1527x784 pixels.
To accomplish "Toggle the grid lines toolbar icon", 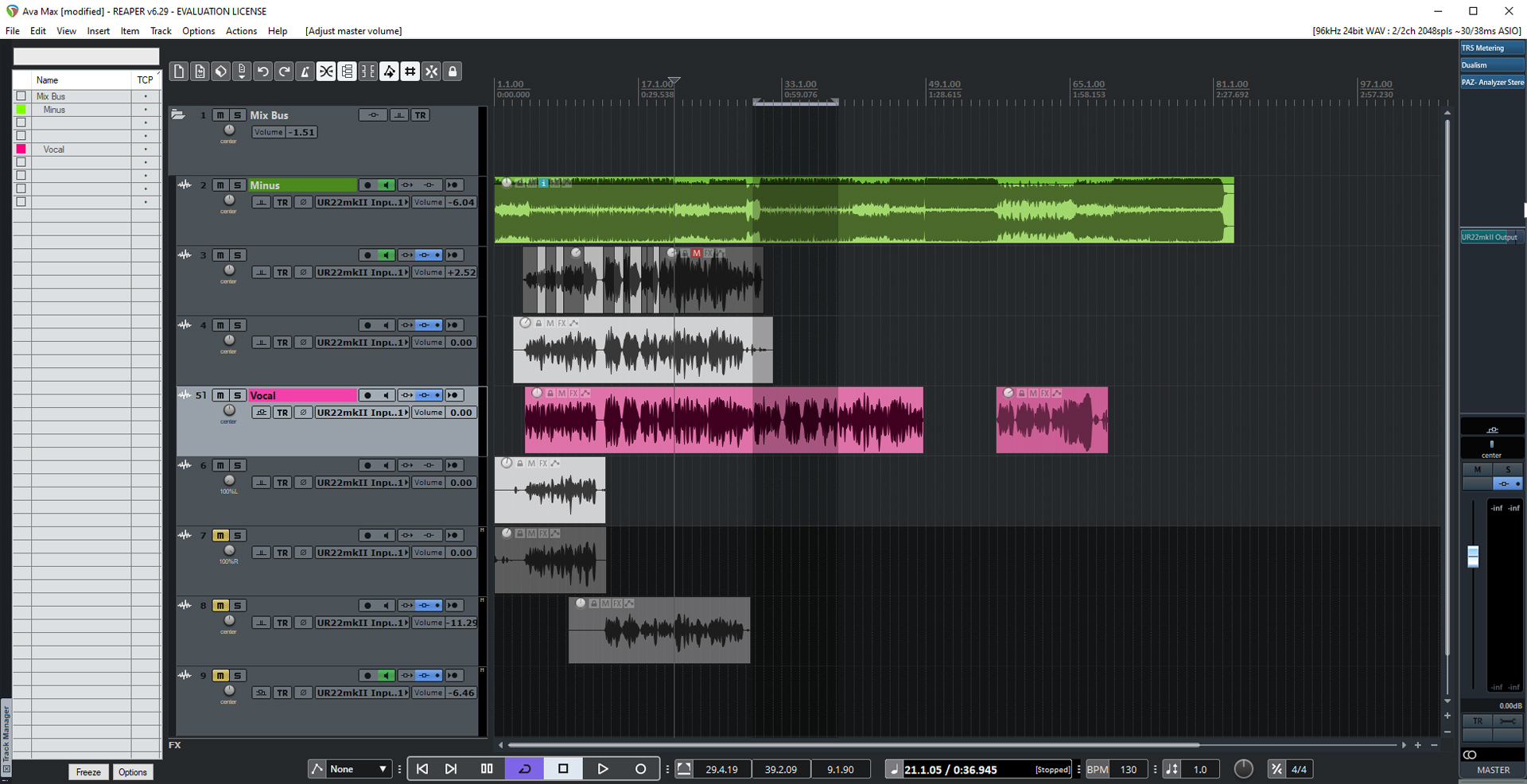I will [x=410, y=72].
